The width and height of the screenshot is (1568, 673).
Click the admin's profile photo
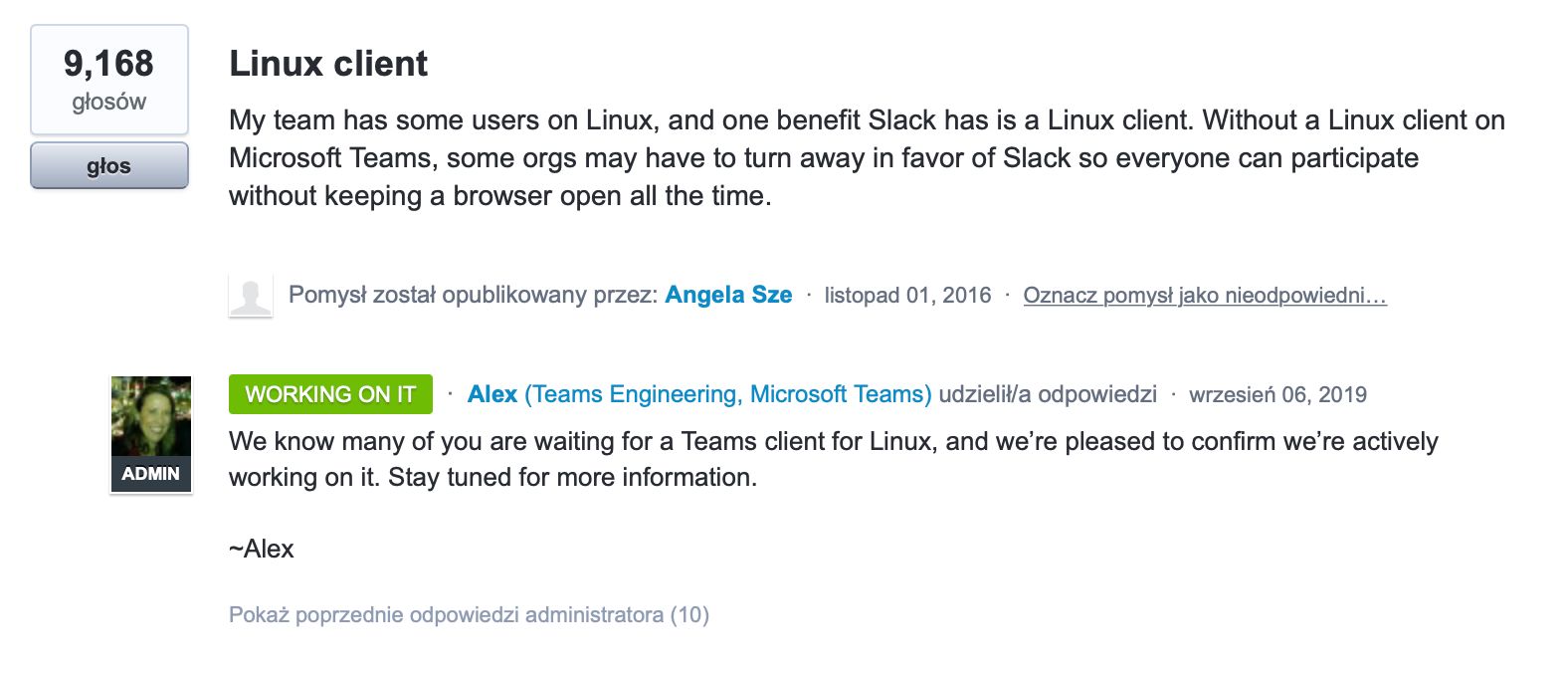pyautogui.click(x=151, y=416)
